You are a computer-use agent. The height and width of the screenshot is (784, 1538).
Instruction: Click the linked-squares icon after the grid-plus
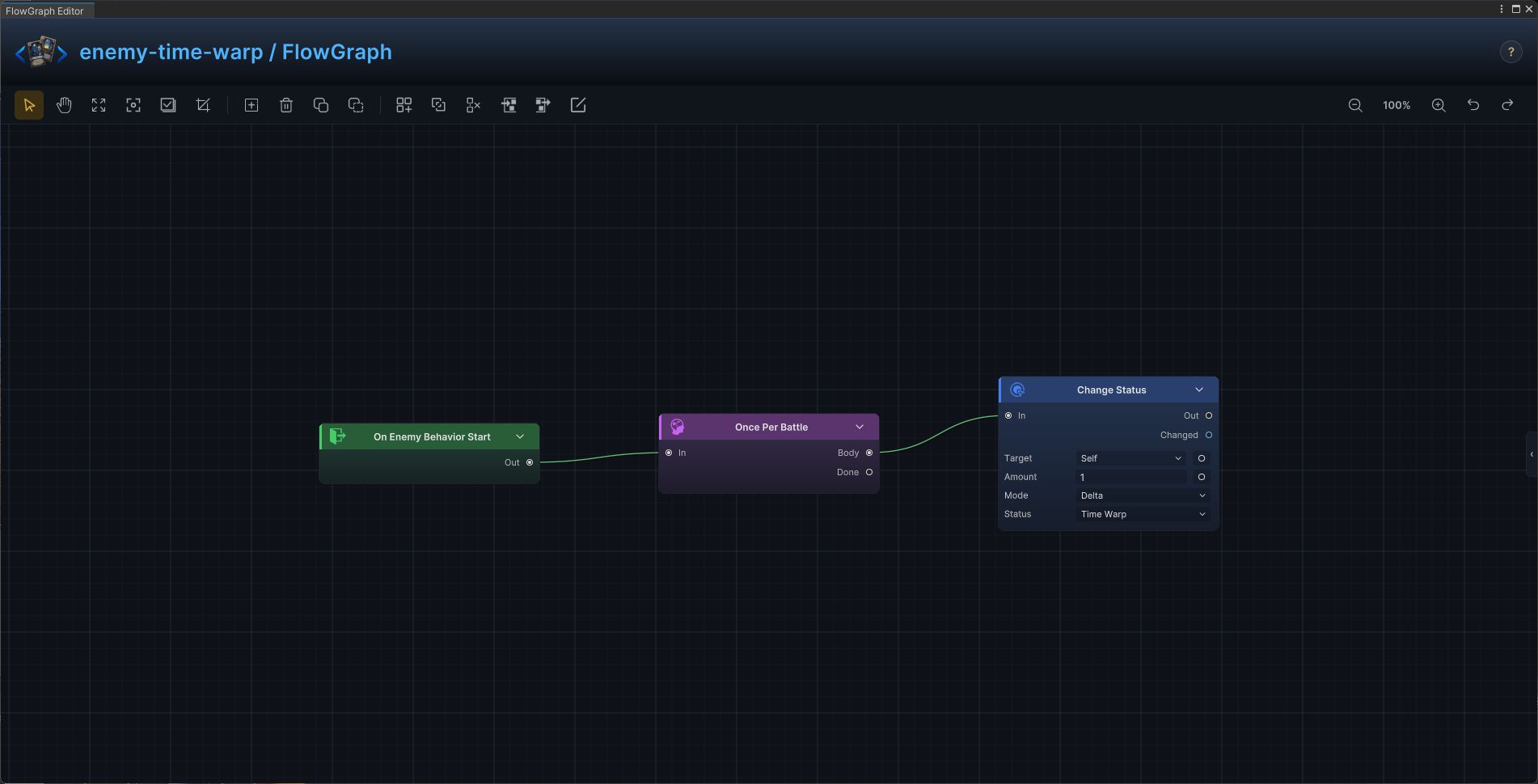coord(438,105)
